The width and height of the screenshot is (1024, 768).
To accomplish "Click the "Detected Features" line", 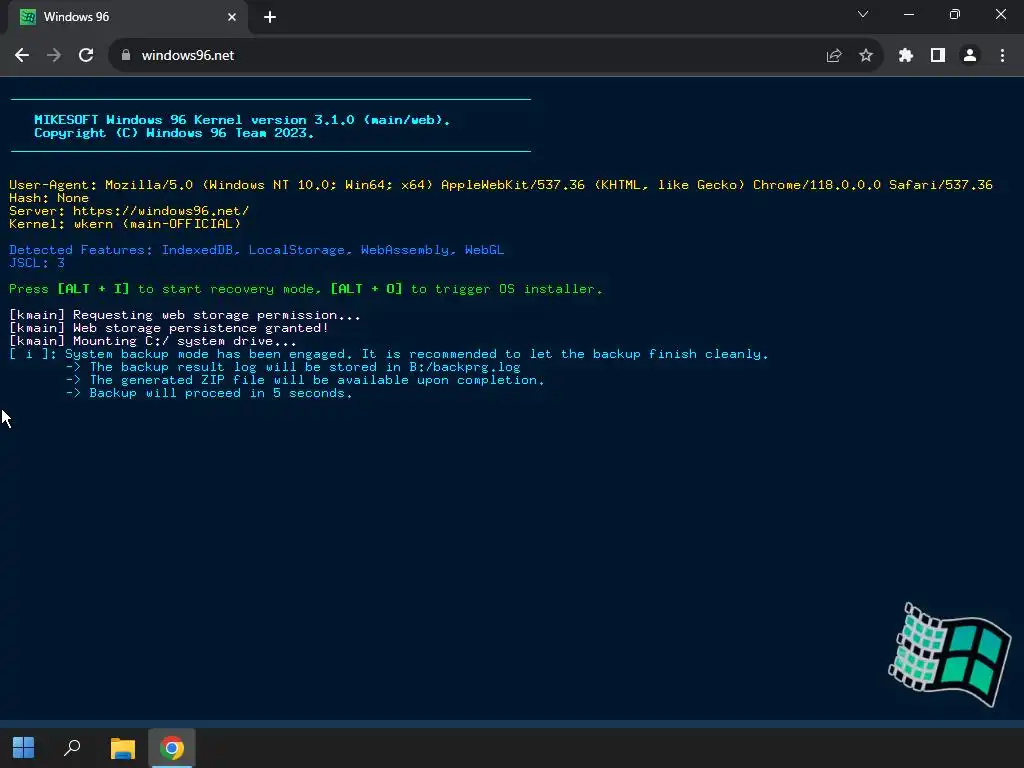I will (x=257, y=250).
